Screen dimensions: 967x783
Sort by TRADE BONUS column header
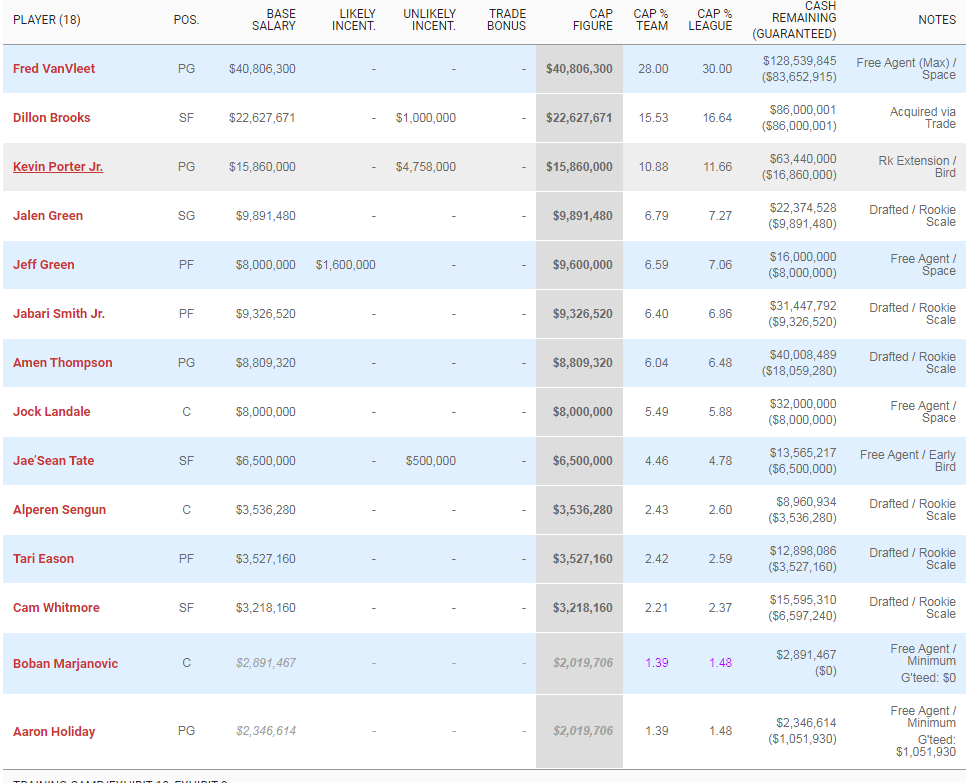tap(506, 20)
